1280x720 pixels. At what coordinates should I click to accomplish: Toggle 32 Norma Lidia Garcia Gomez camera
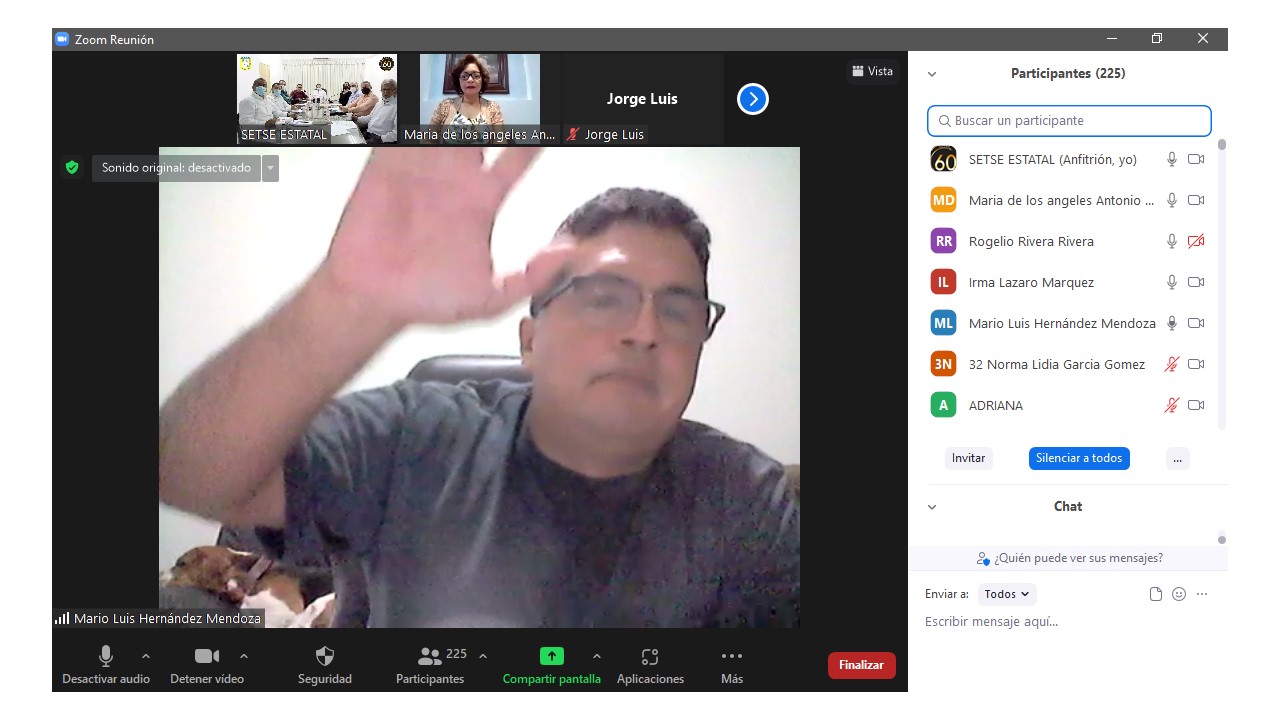(1196, 364)
